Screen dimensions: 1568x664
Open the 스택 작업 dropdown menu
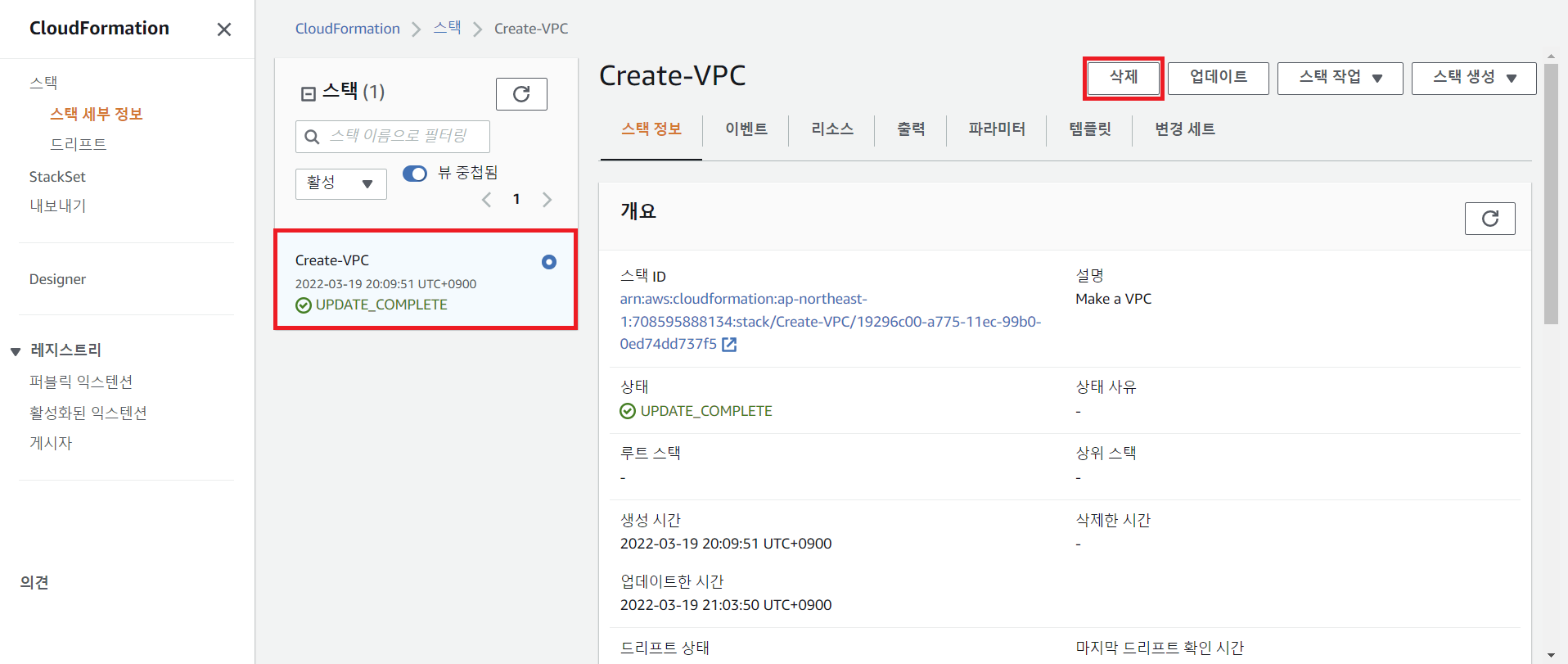(1340, 79)
